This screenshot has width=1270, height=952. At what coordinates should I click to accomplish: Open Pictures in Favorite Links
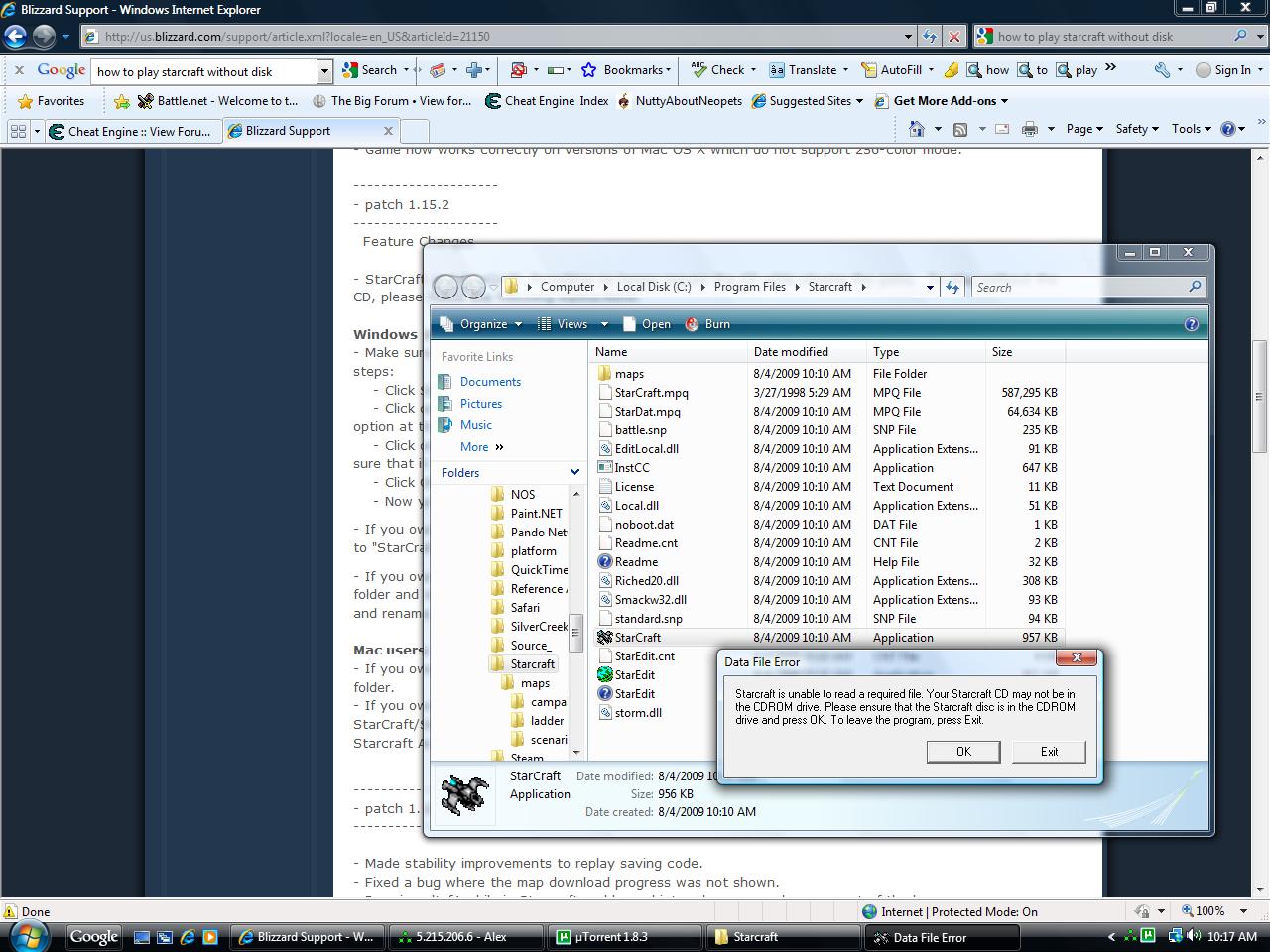[x=481, y=404]
